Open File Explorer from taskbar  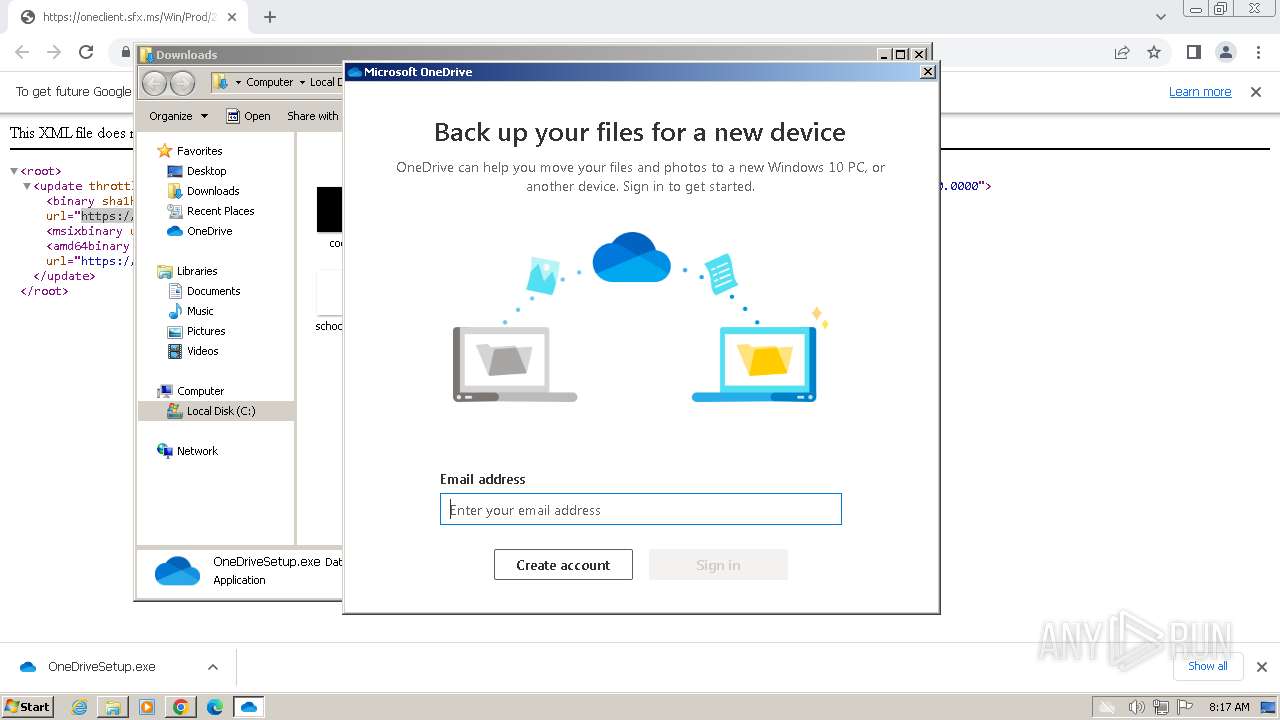click(x=113, y=707)
